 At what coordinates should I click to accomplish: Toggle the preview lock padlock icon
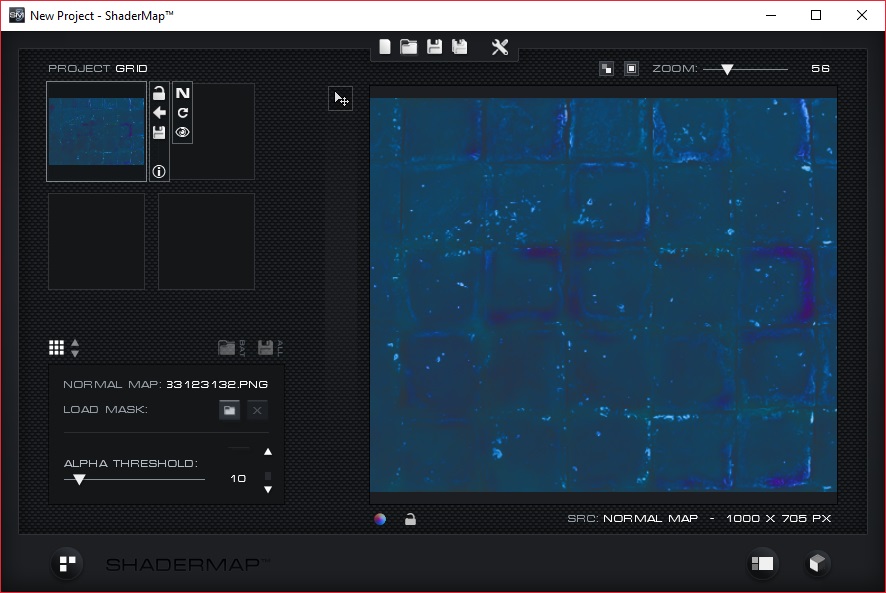click(x=410, y=519)
